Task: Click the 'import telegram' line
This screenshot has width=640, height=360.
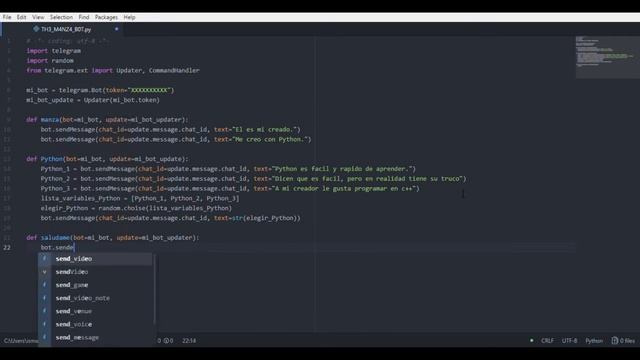Action: [x=53, y=51]
